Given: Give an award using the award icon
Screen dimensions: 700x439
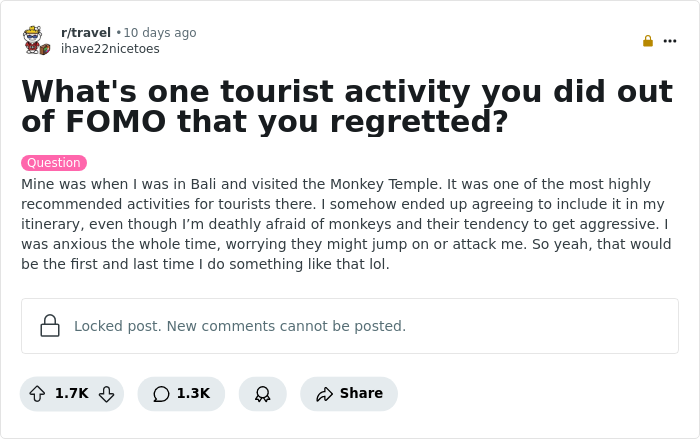Looking at the screenshot, I should pos(262,394).
